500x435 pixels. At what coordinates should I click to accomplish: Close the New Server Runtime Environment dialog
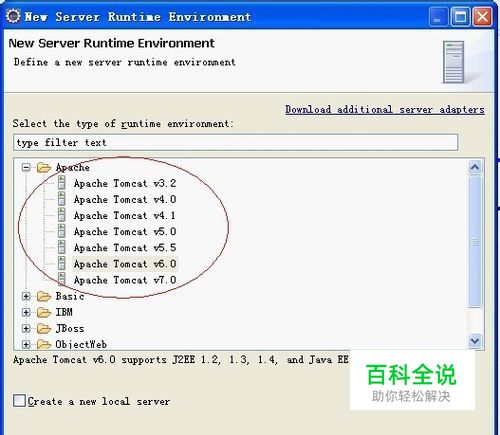pos(482,16)
